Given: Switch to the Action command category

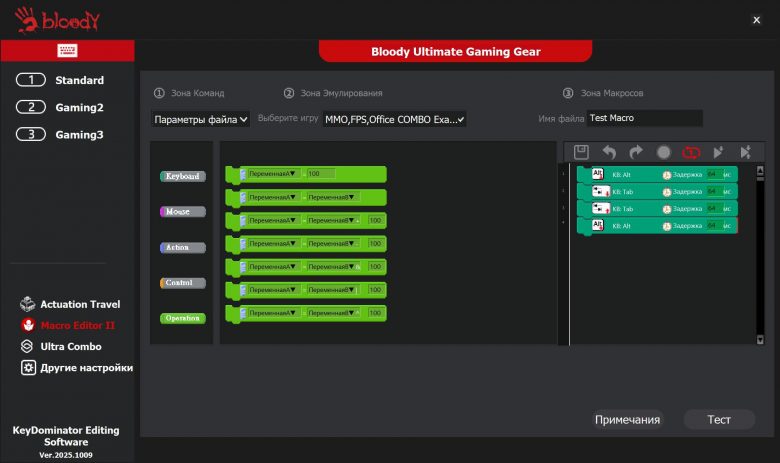Looking at the screenshot, I should pyautogui.click(x=183, y=247).
